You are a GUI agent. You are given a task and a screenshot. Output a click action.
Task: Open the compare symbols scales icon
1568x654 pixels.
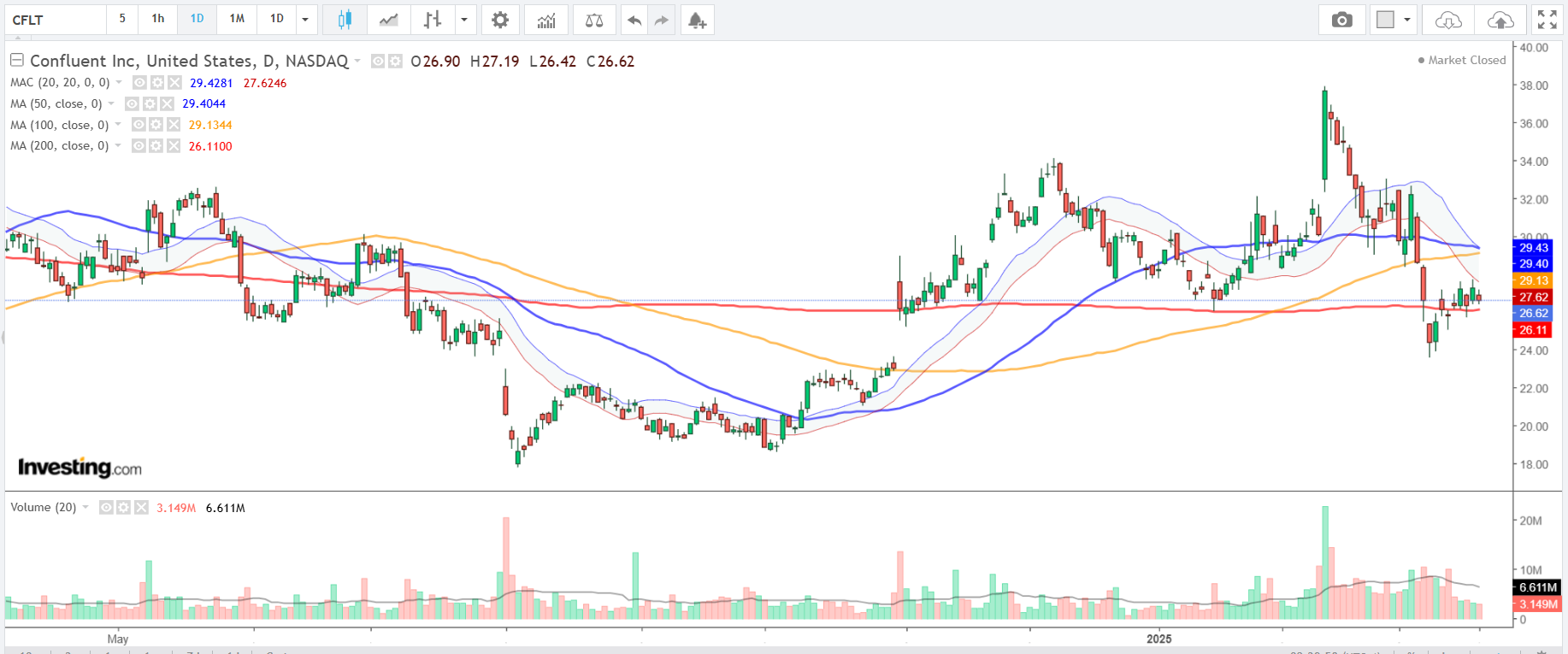point(594,20)
